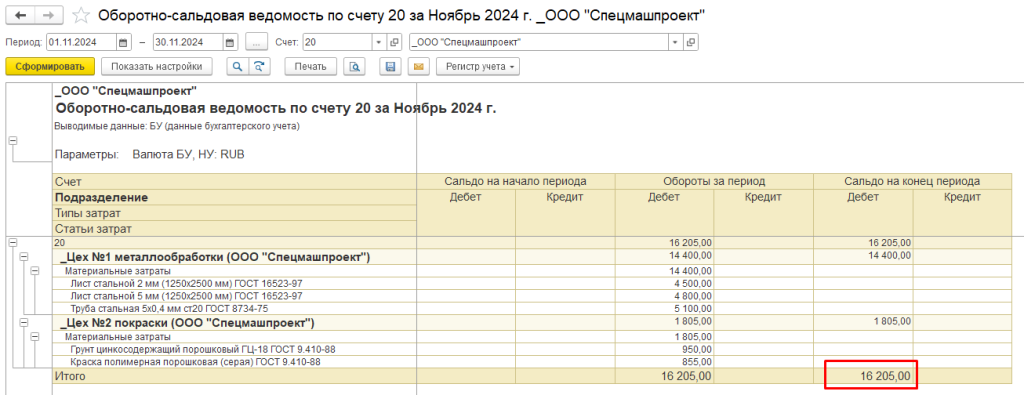Save report using the floppy disk icon

(391, 67)
